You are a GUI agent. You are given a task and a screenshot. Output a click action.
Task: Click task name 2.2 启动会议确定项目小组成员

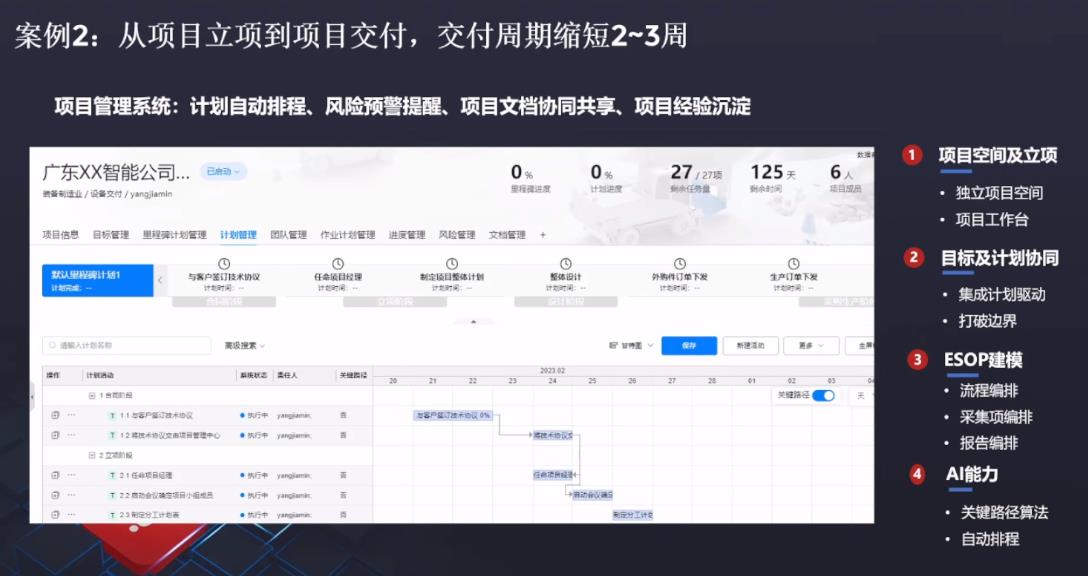[x=167, y=495]
